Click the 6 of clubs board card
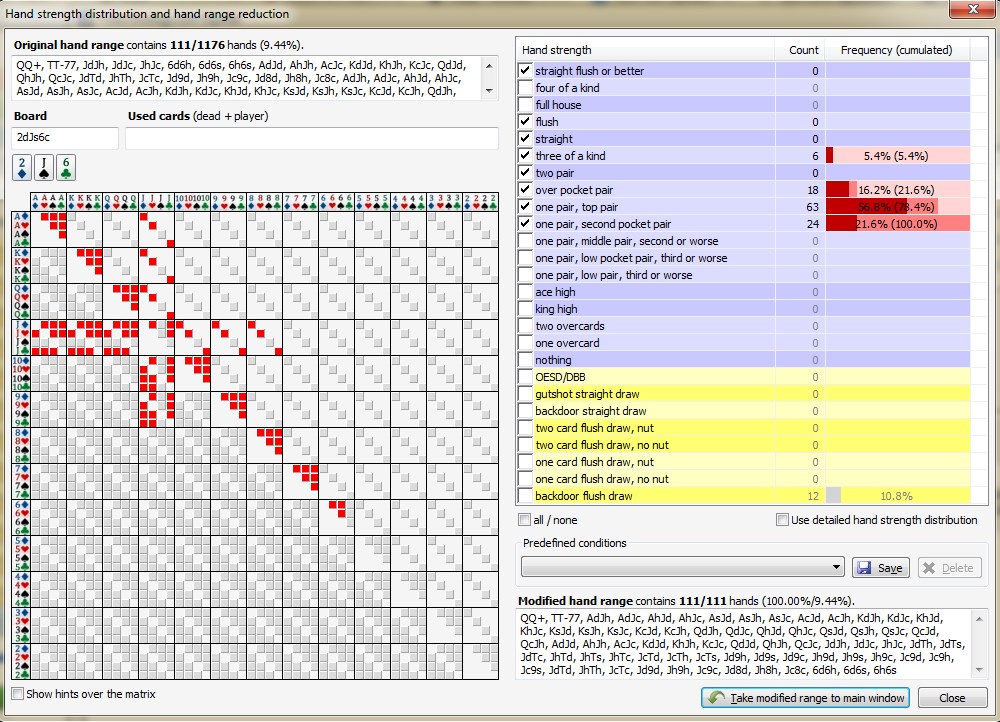The height and width of the screenshot is (722, 1000). pyautogui.click(x=66, y=167)
